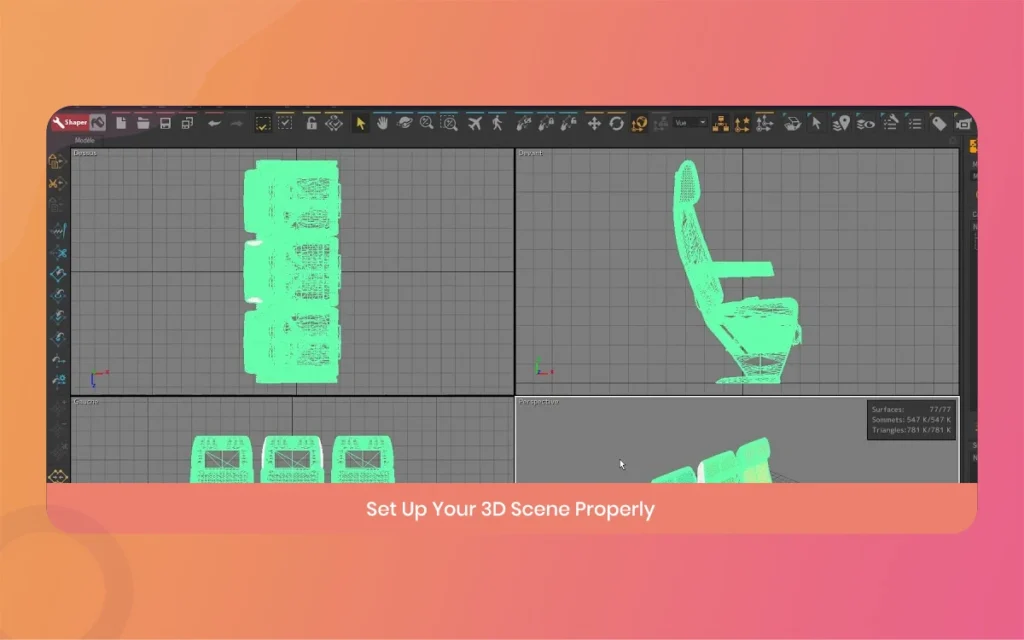Image resolution: width=1024 pixels, height=640 pixels.
Task: Save with the floppy disk icon
Action: 165,123
